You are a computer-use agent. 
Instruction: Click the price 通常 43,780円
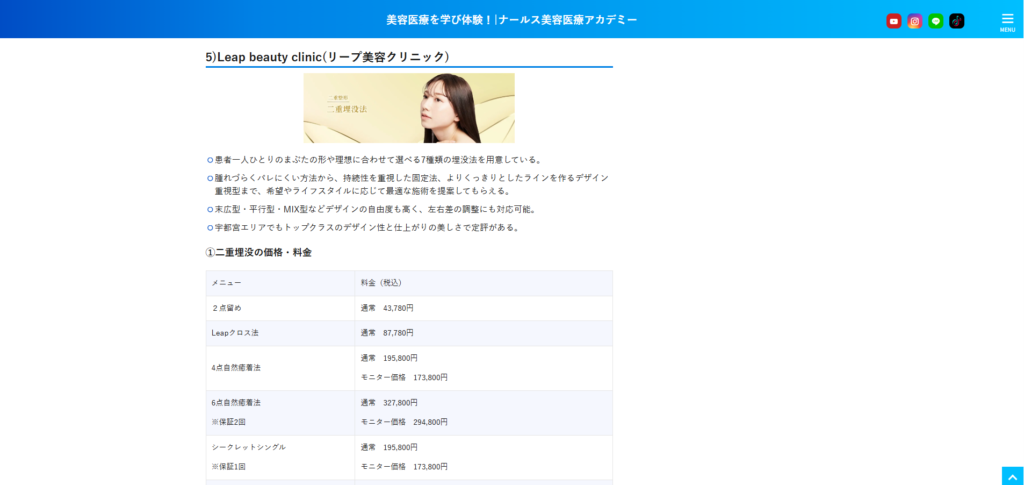pyautogui.click(x=387, y=308)
